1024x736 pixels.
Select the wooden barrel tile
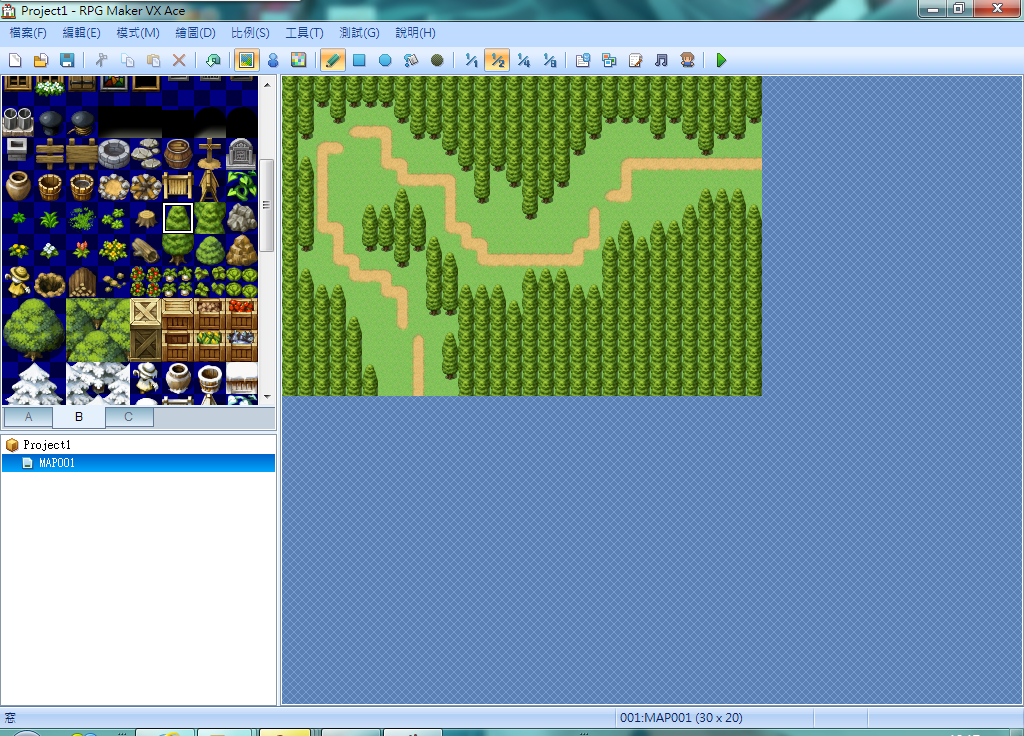[178, 154]
